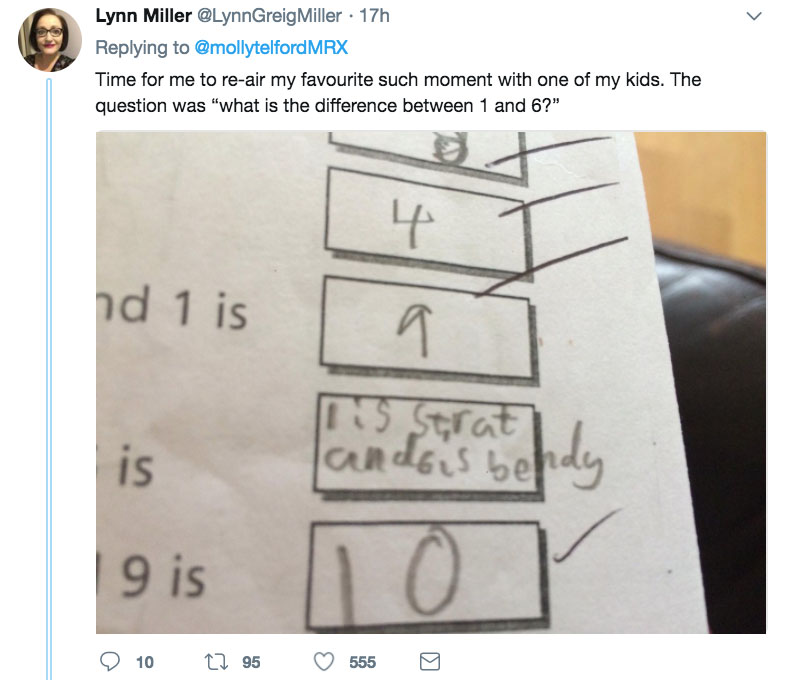Send tweet via direct message envelope icon

pyautogui.click(x=429, y=661)
